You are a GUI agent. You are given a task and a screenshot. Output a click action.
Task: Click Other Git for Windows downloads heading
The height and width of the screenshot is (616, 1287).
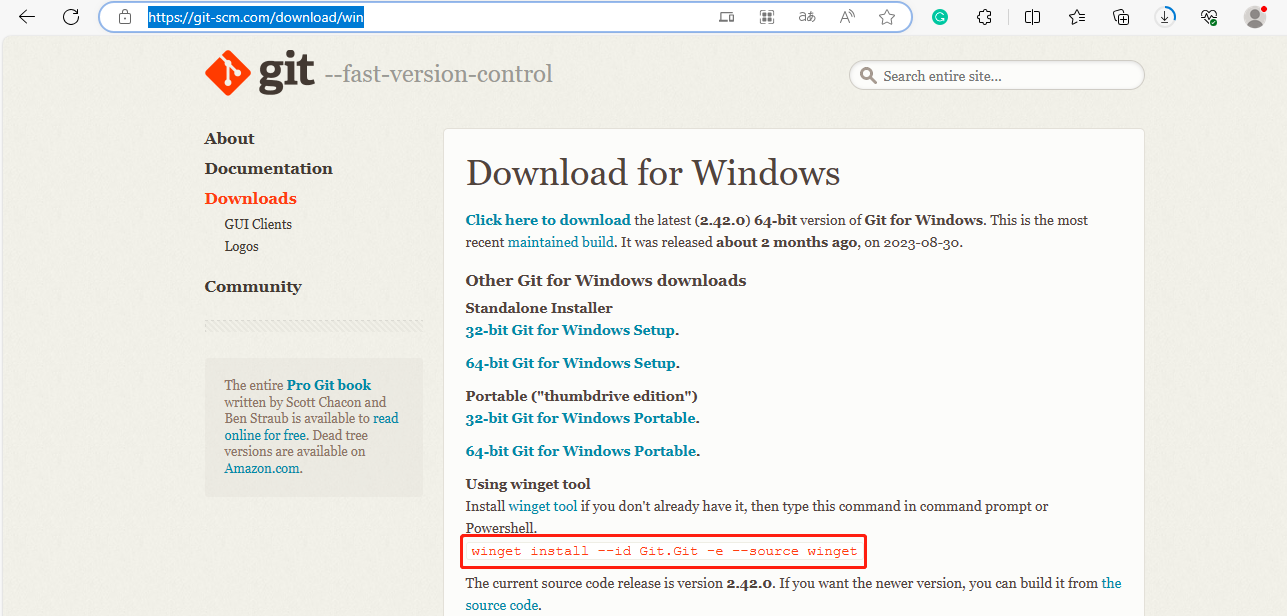[606, 280]
